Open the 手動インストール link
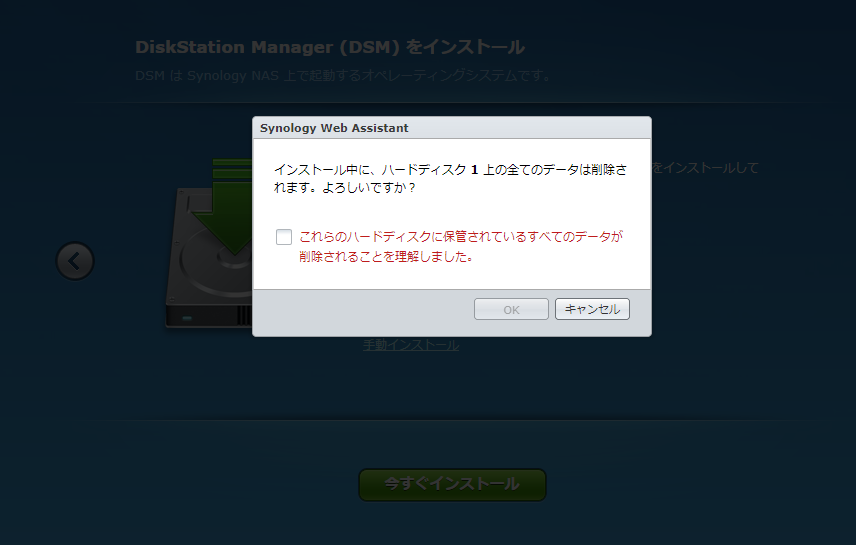Screen dimensions: 856x545 pyautogui.click(x=411, y=345)
